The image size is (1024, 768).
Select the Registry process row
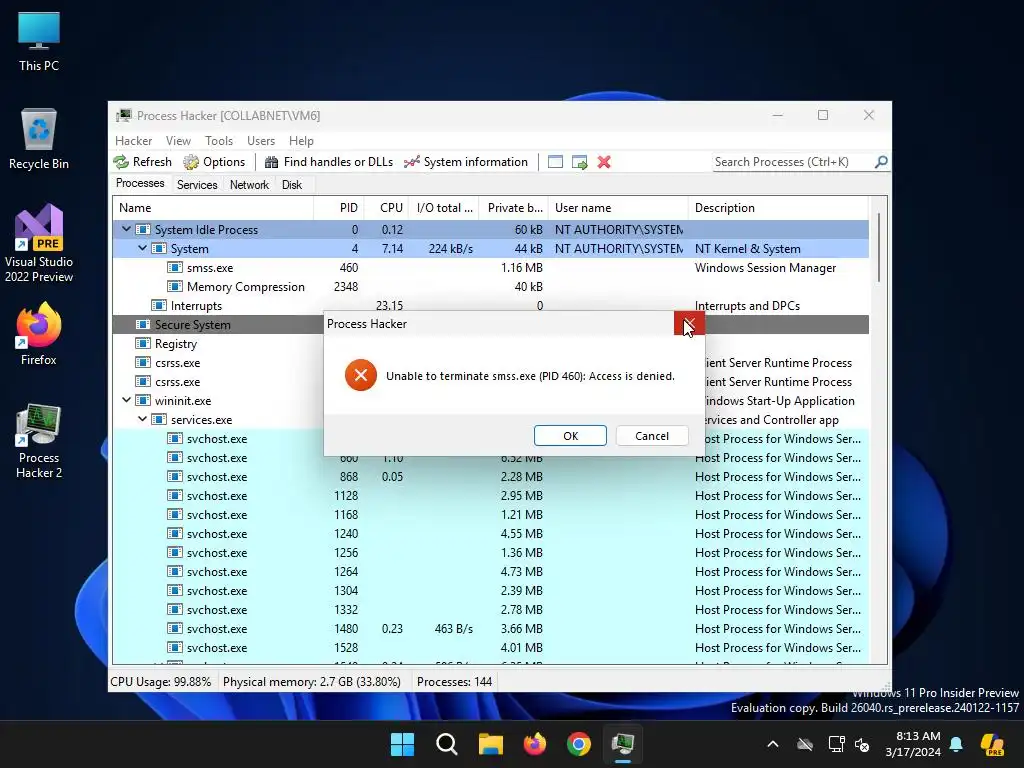pyautogui.click(x=218, y=344)
